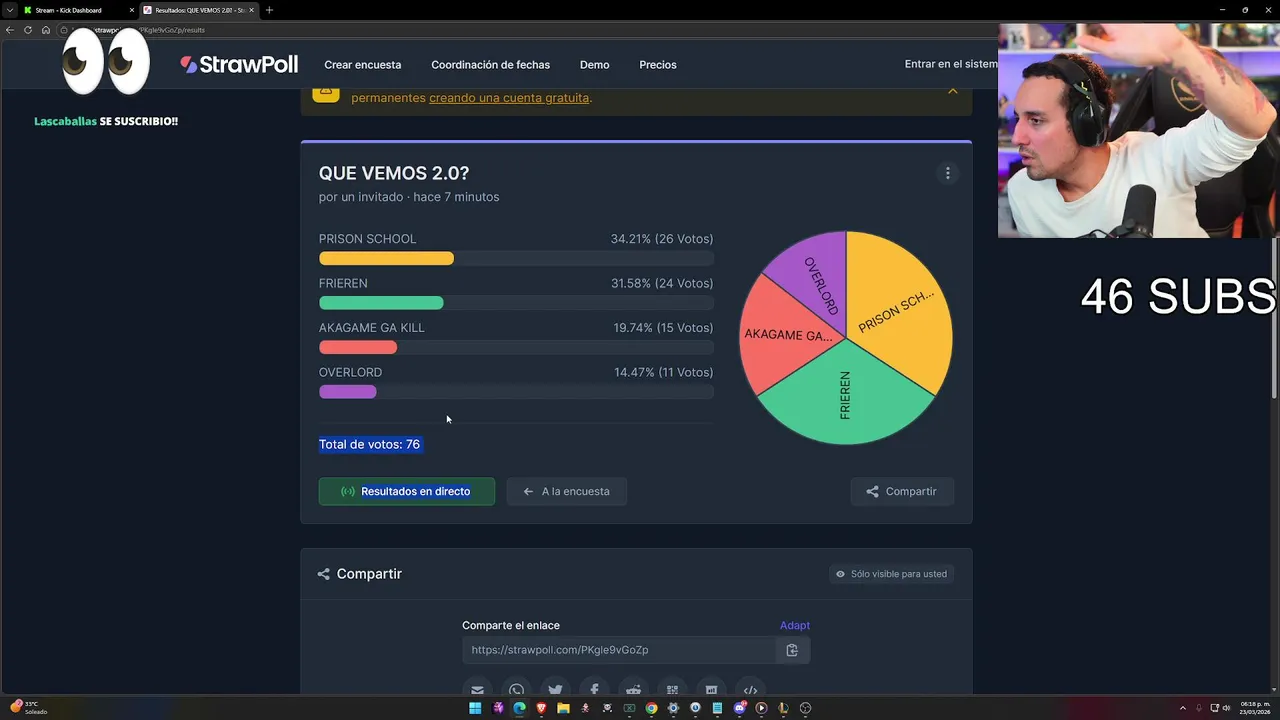Click the 34.21% (26 Votos) value

(x=662, y=239)
